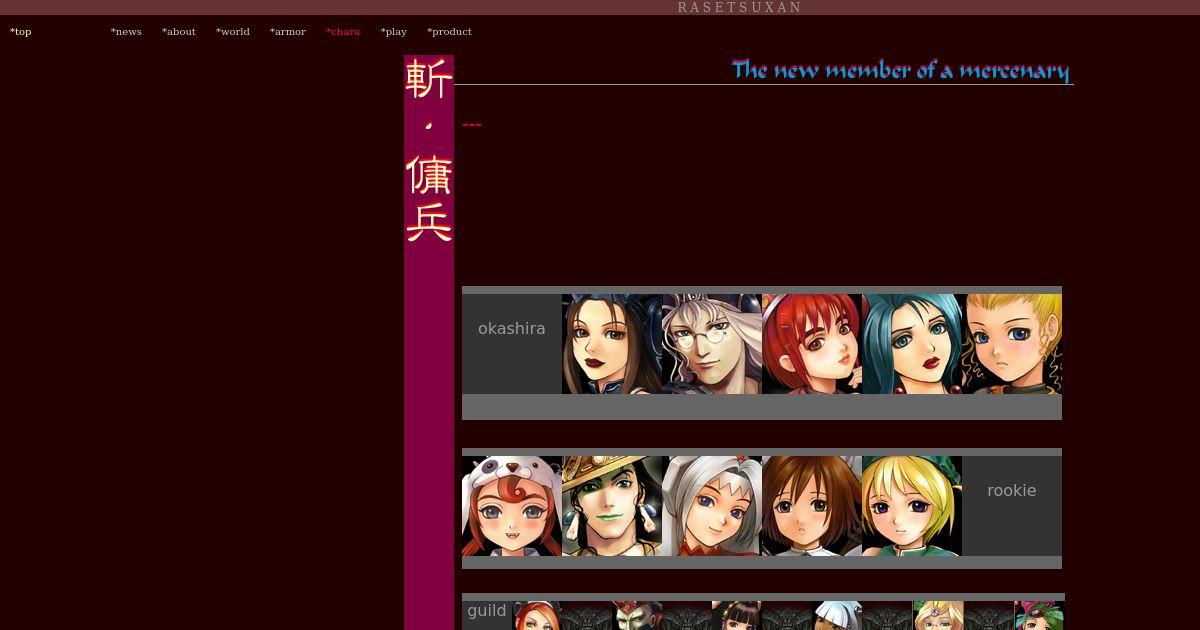Select black-haired bangs guild girl portrait
Screen dimensions: 1200x630
click(737, 616)
